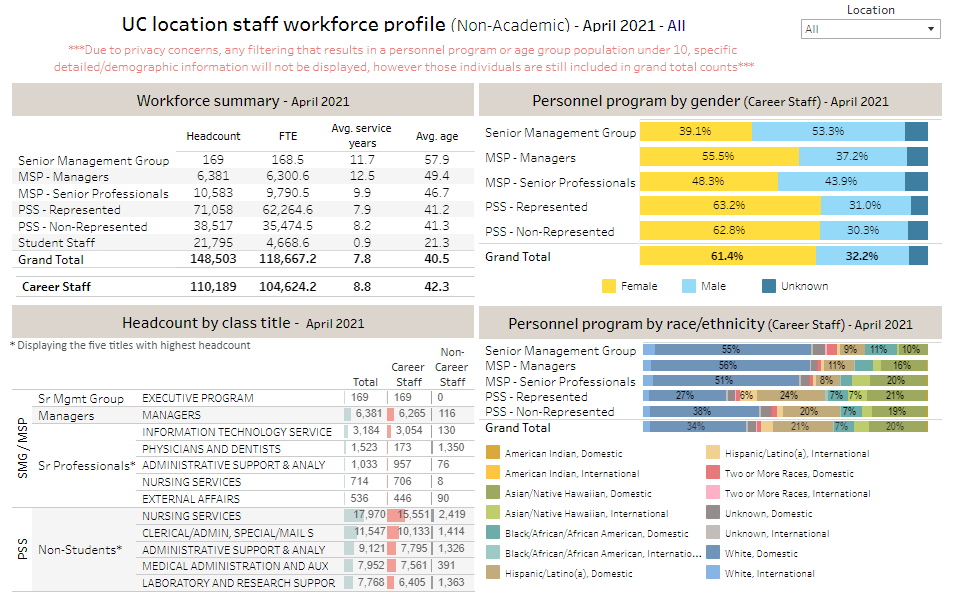This screenshot has width=958, height=596.
Task: Select Career Staff headcount 110,189
Action: 213,287
